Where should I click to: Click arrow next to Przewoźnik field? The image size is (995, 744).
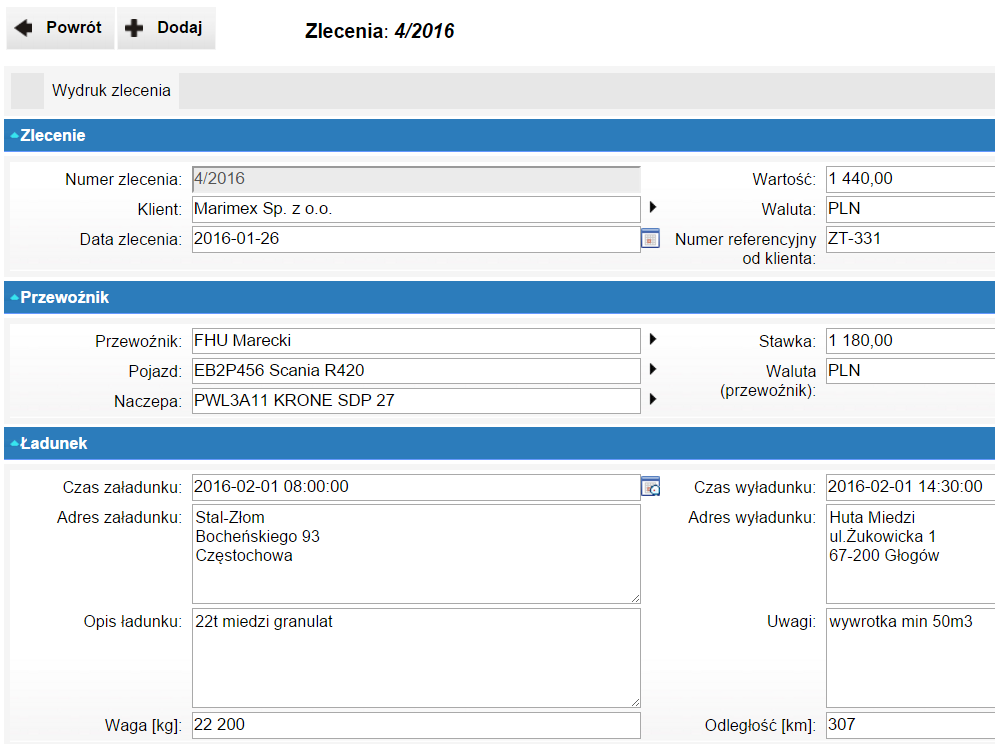pyautogui.click(x=653, y=339)
